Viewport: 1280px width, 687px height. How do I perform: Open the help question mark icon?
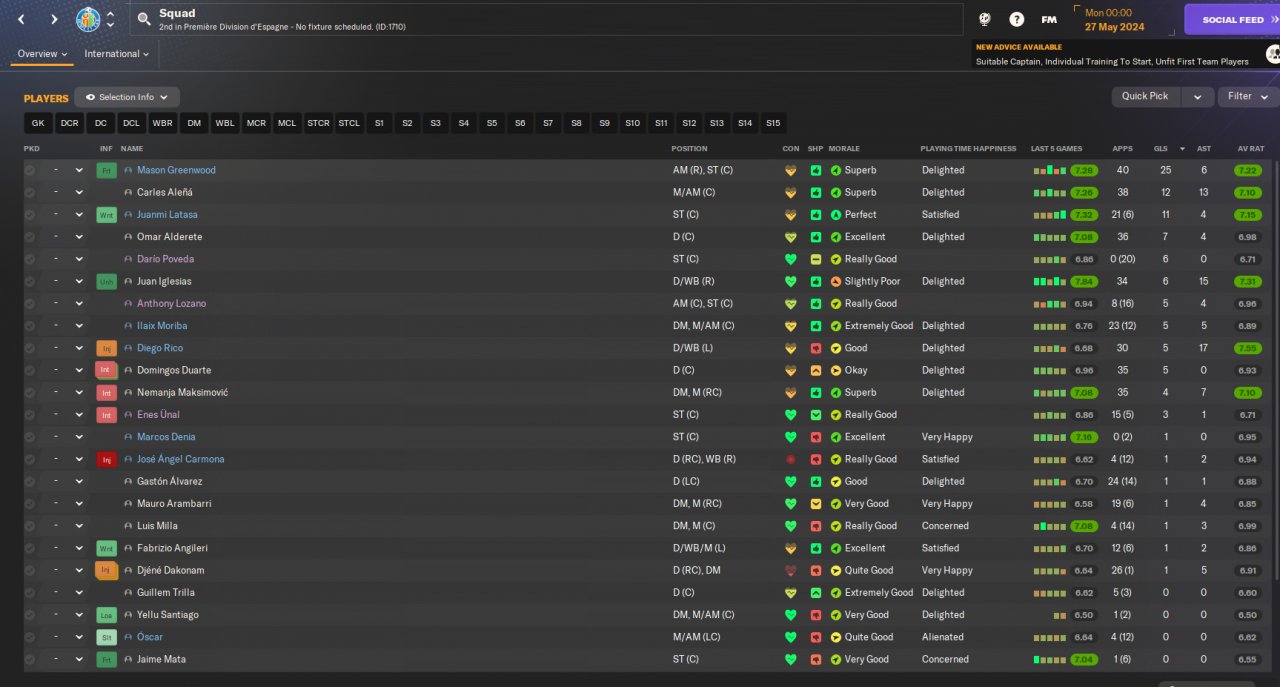1016,19
